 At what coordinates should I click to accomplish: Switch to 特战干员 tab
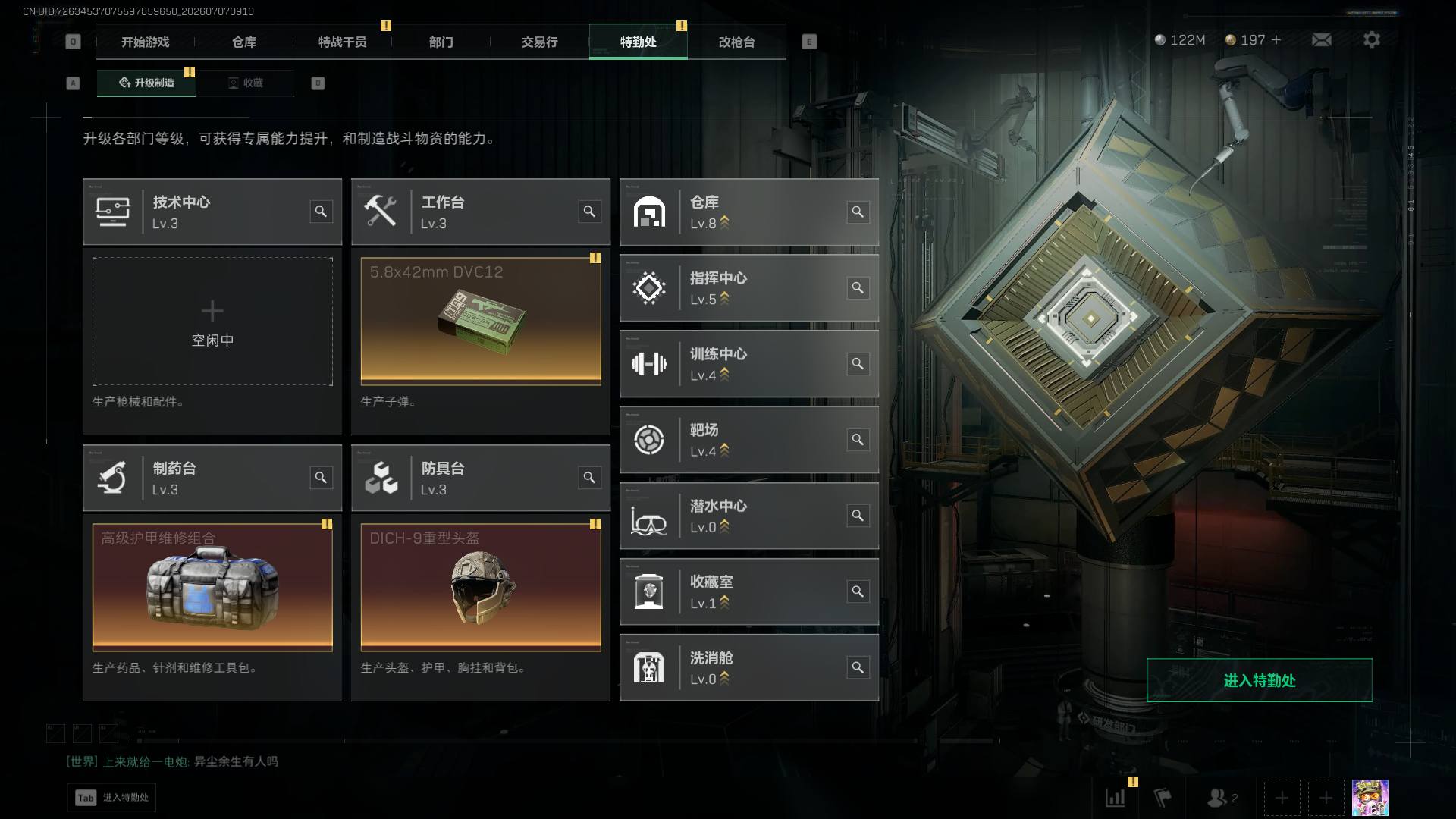tap(342, 42)
